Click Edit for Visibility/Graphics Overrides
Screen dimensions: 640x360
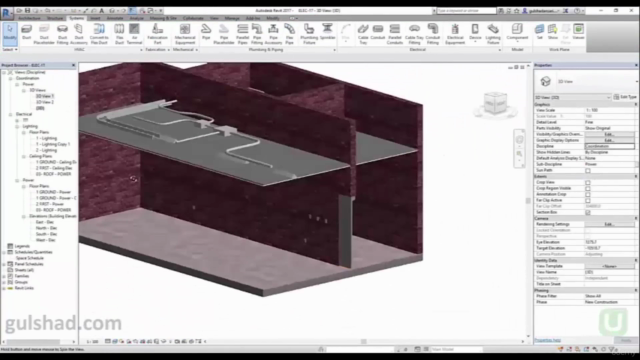click(609, 134)
